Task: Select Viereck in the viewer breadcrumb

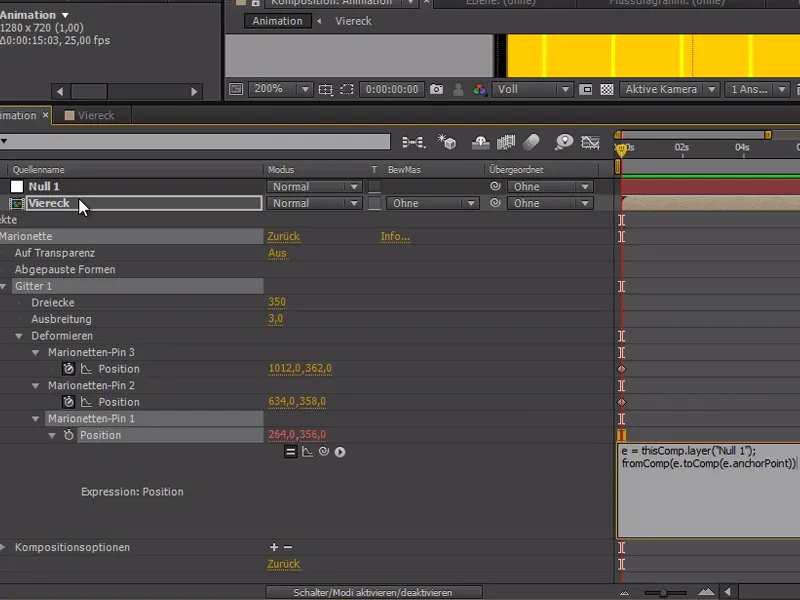Action: point(353,21)
